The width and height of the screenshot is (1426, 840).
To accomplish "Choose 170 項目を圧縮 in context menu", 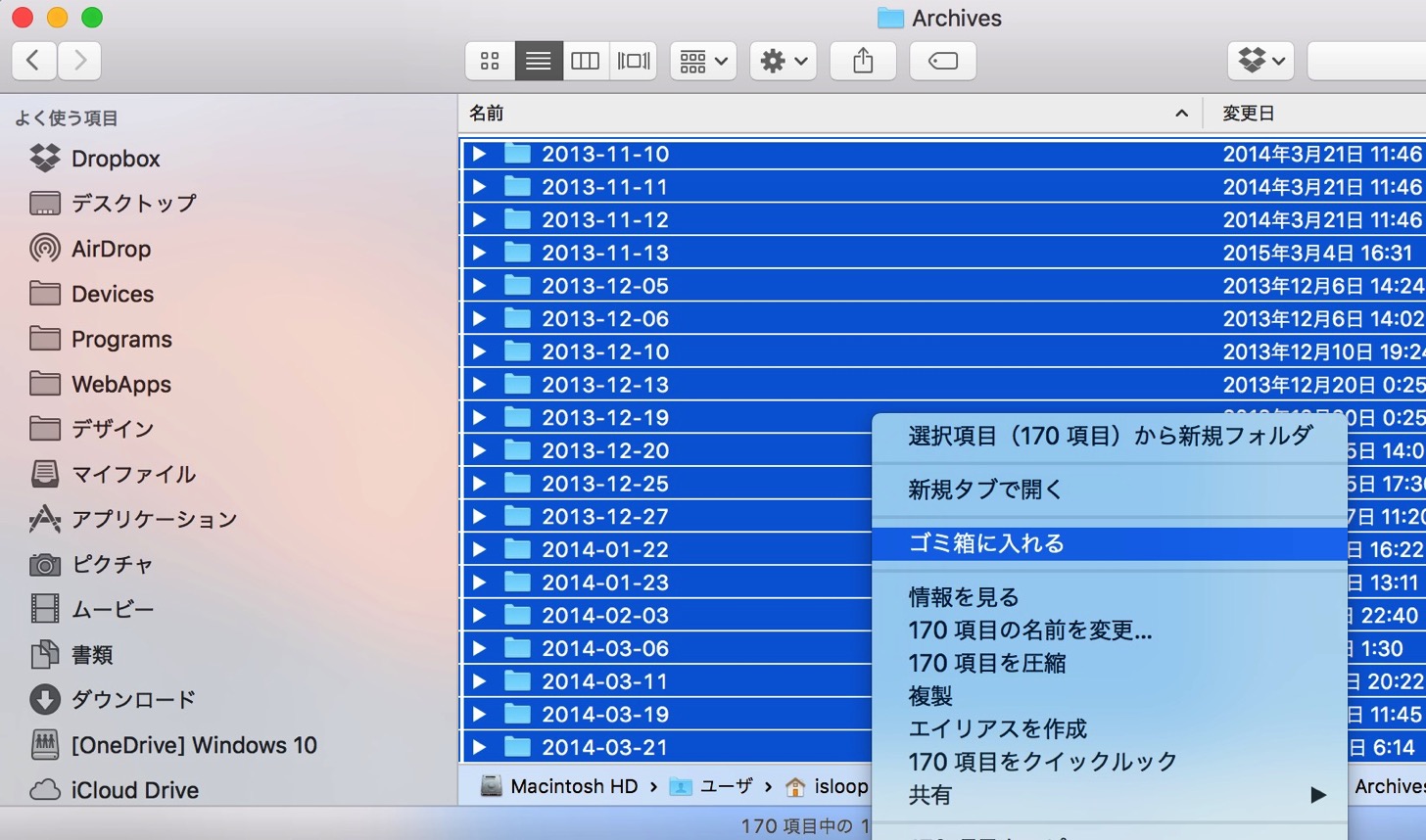I will pyautogui.click(x=1110, y=664).
